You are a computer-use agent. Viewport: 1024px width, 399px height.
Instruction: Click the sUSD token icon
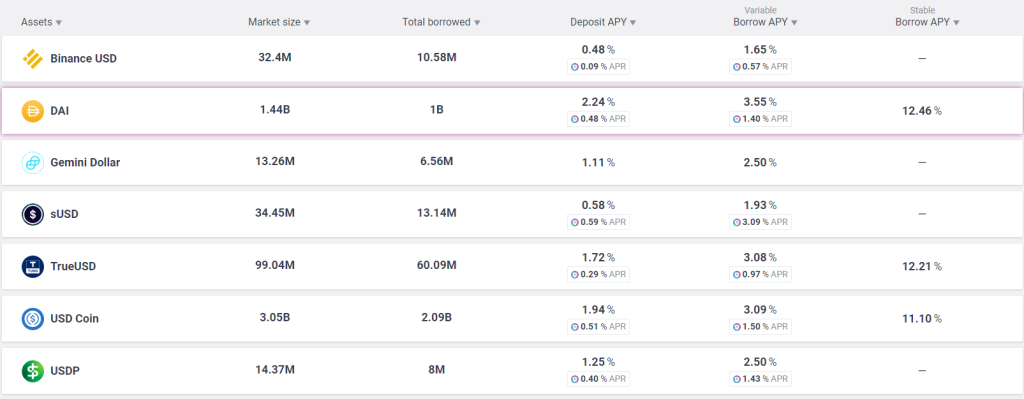tap(33, 214)
